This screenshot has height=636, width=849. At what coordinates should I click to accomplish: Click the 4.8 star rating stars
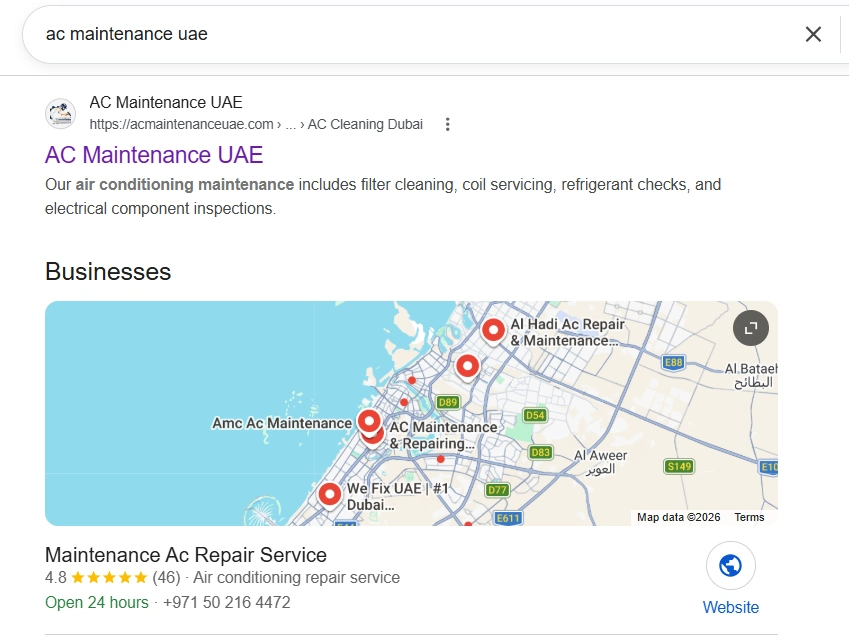[x=109, y=578]
